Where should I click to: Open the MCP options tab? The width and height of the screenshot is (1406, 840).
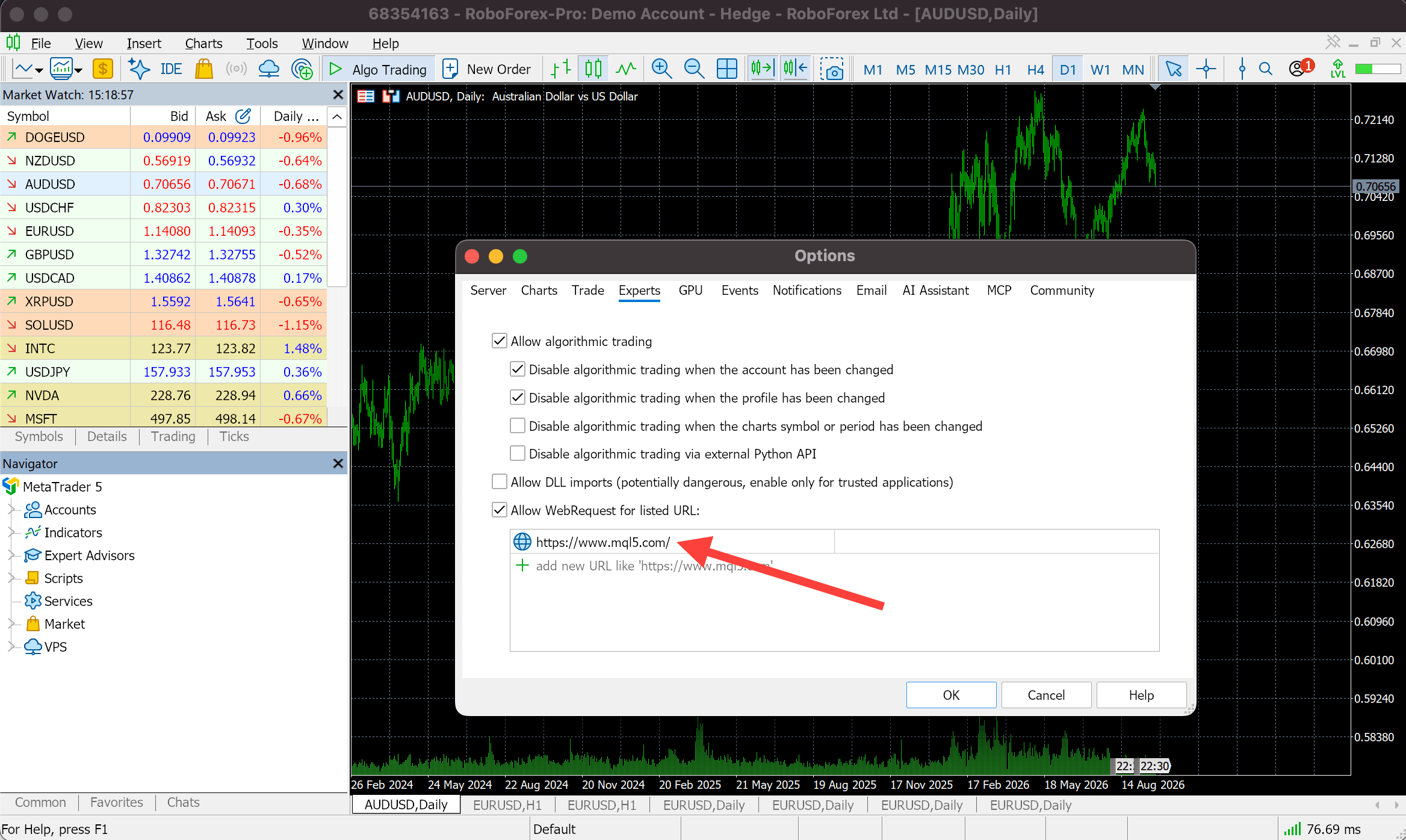[999, 291]
